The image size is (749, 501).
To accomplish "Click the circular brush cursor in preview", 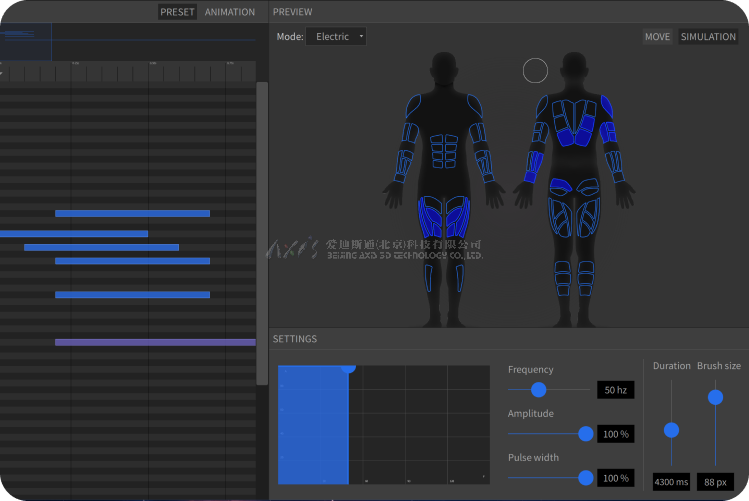I will [536, 70].
